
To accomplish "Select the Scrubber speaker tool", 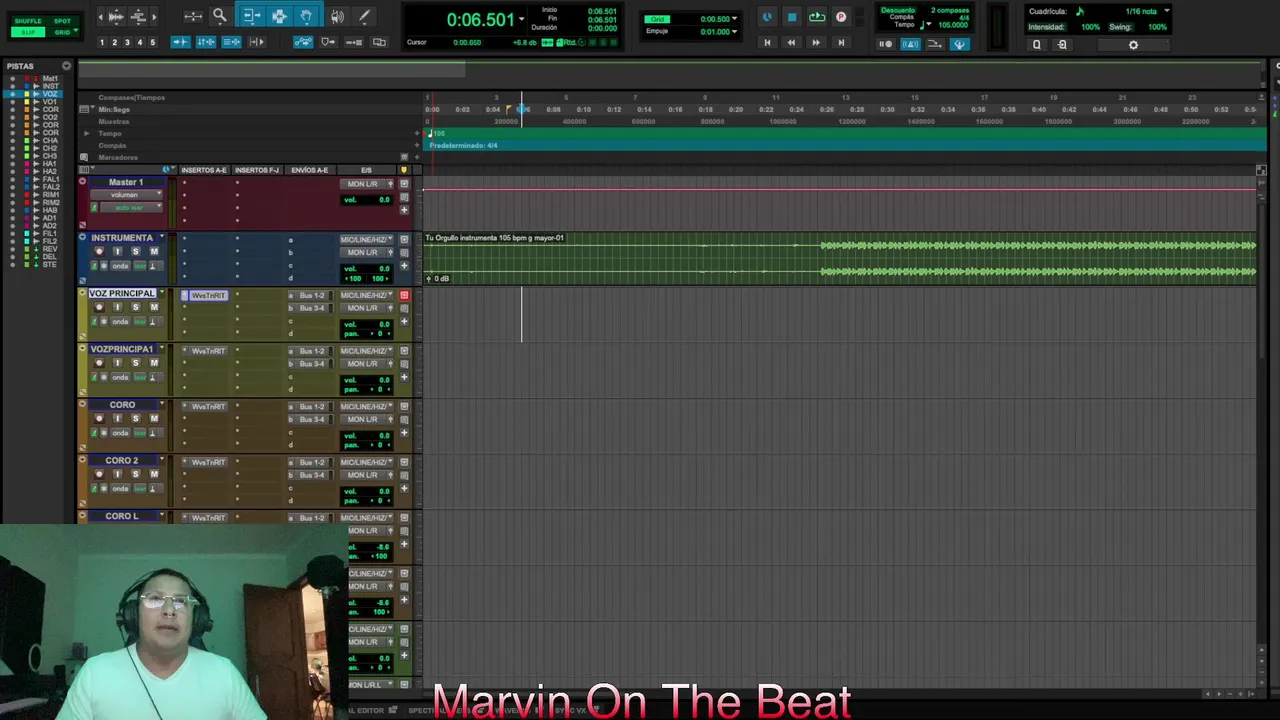I will click(x=337, y=16).
